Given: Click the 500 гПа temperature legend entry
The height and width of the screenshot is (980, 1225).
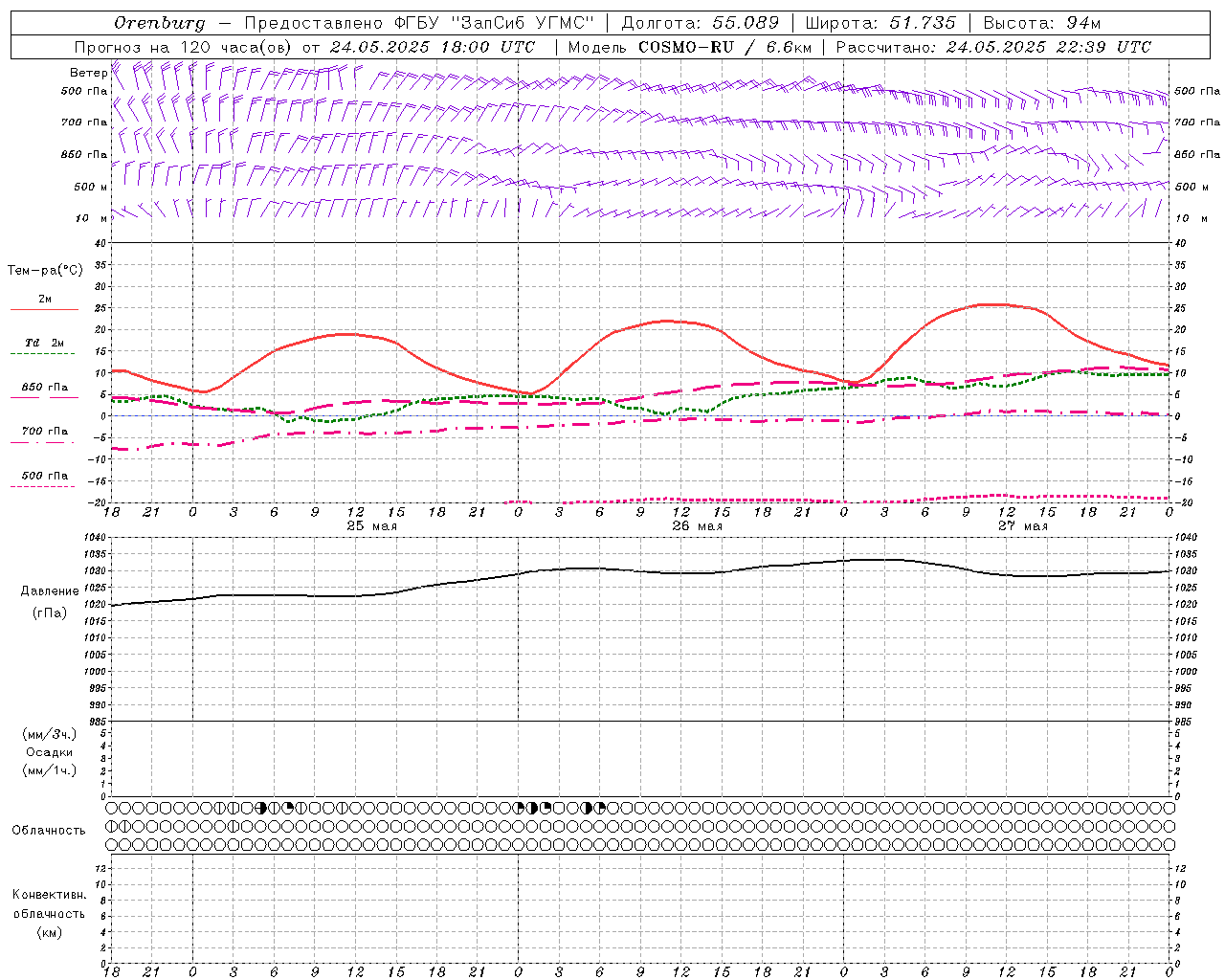Looking at the screenshot, I should 44,476.
